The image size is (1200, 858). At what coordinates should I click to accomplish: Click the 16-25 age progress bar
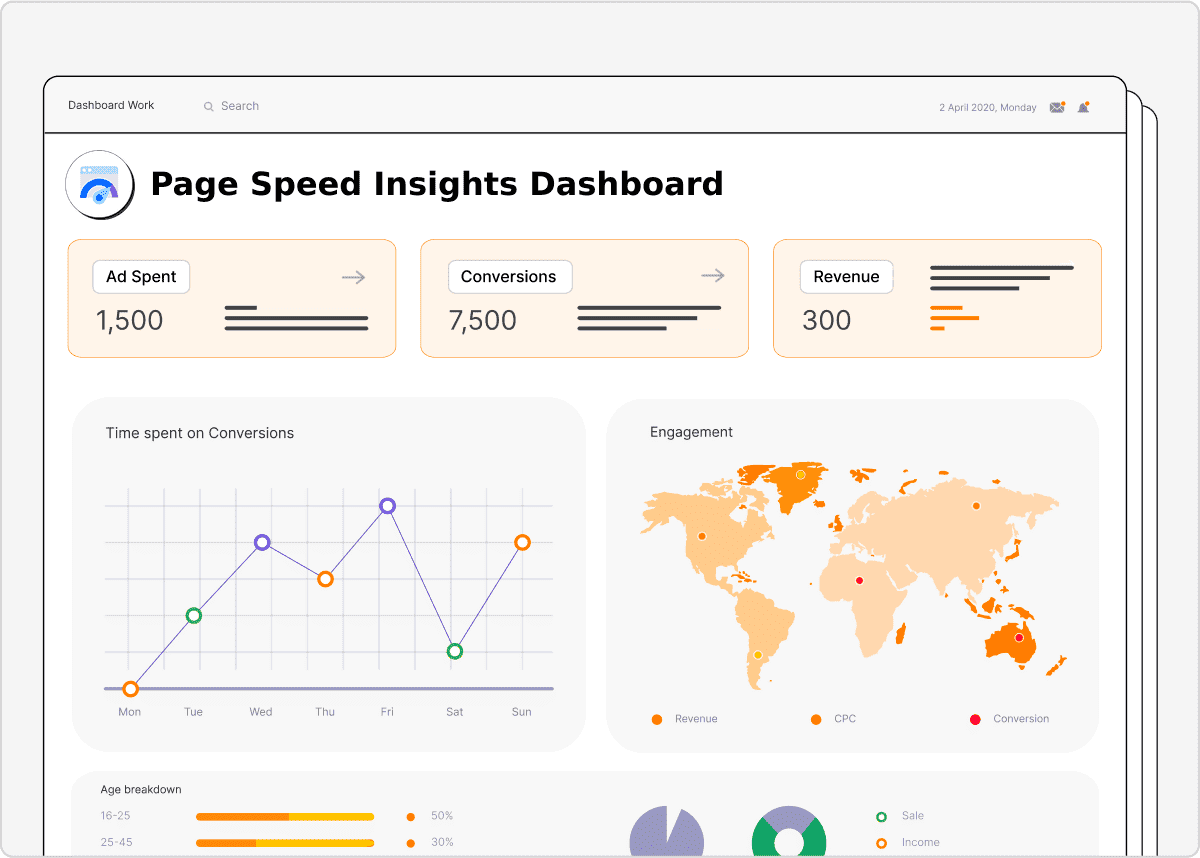coord(285,817)
